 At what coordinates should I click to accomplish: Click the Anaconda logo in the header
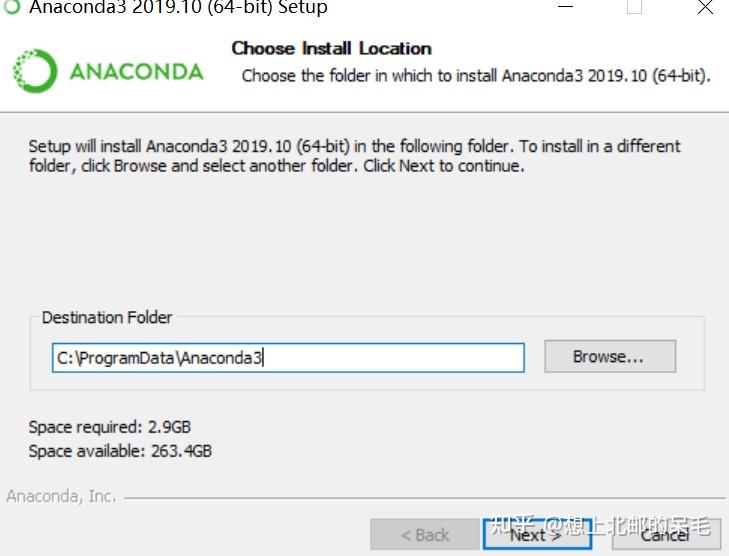(x=108, y=71)
